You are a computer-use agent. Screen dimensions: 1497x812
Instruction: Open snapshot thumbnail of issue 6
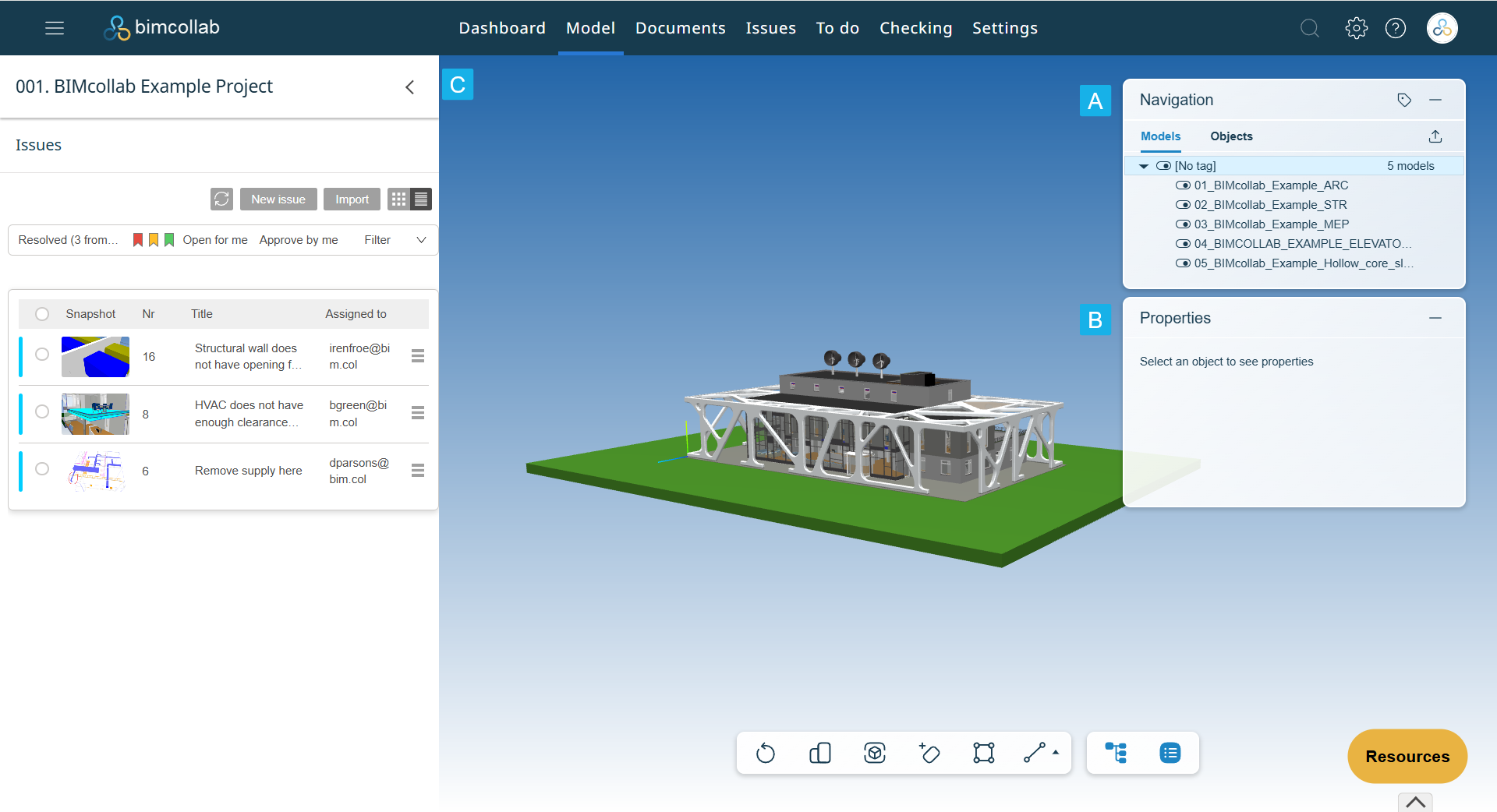point(95,471)
